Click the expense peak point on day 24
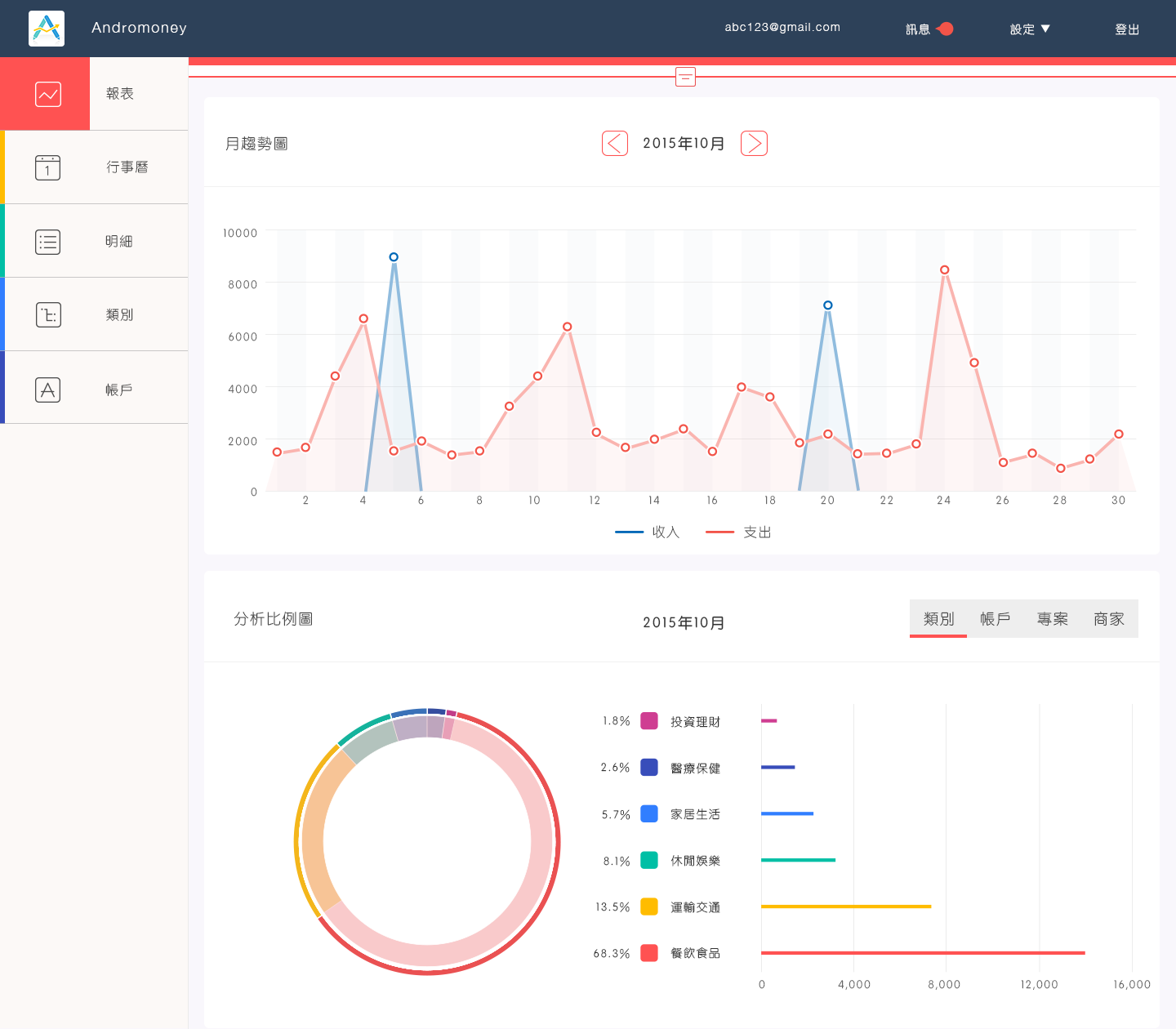Viewport: 1176px width, 1029px height. pyautogui.click(x=945, y=270)
